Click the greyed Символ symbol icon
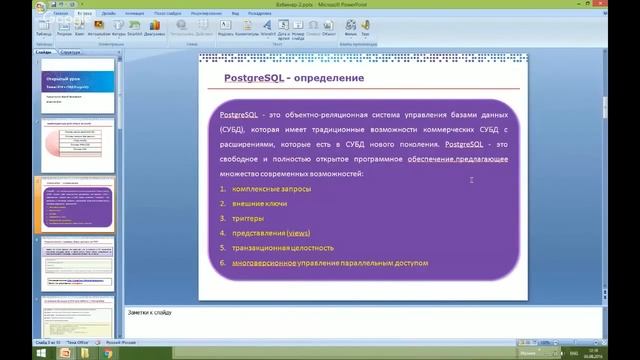640x360 pixels. pyautogui.click(x=313, y=28)
